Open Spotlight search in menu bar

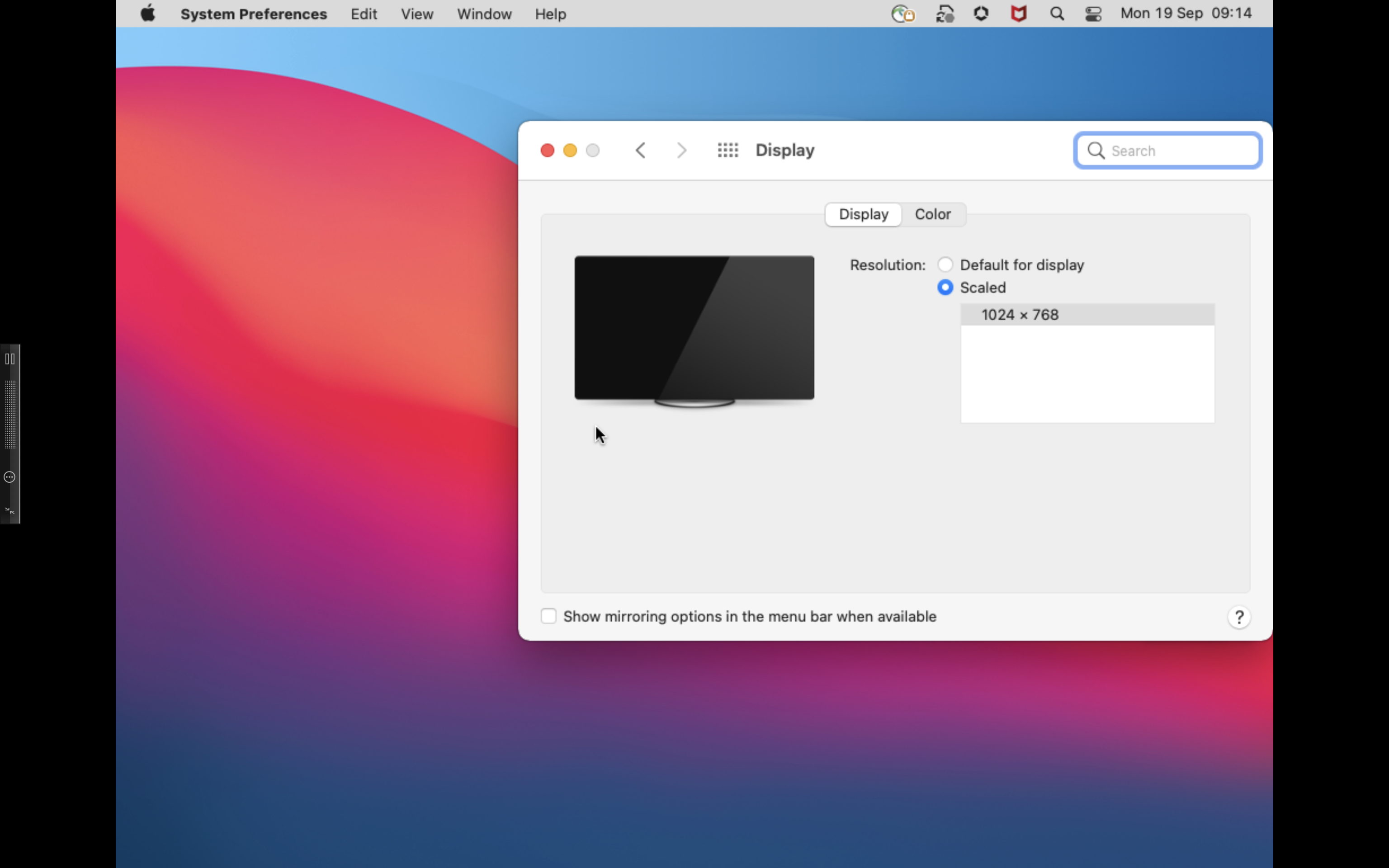(1057, 14)
